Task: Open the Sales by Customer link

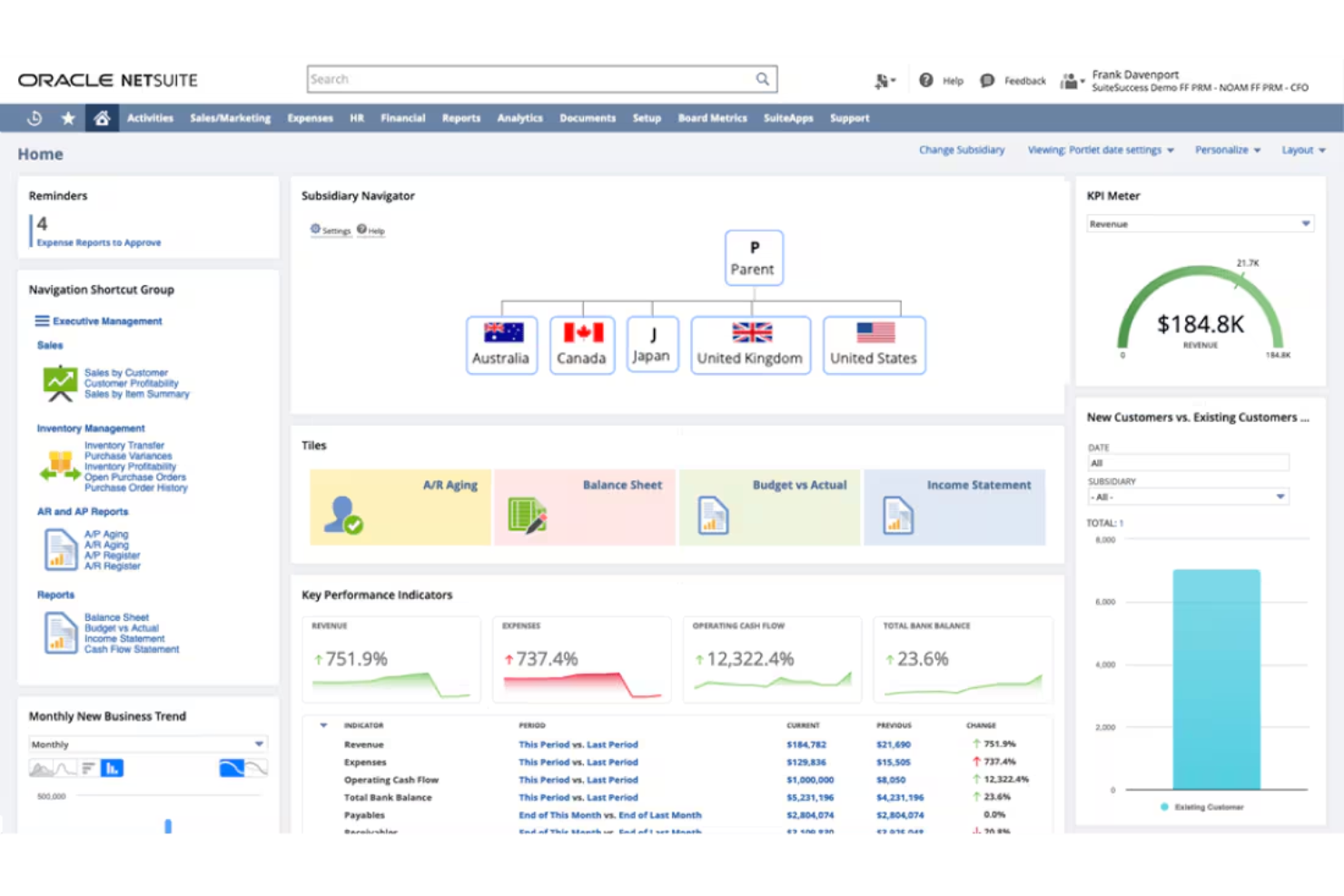Action: coord(126,373)
